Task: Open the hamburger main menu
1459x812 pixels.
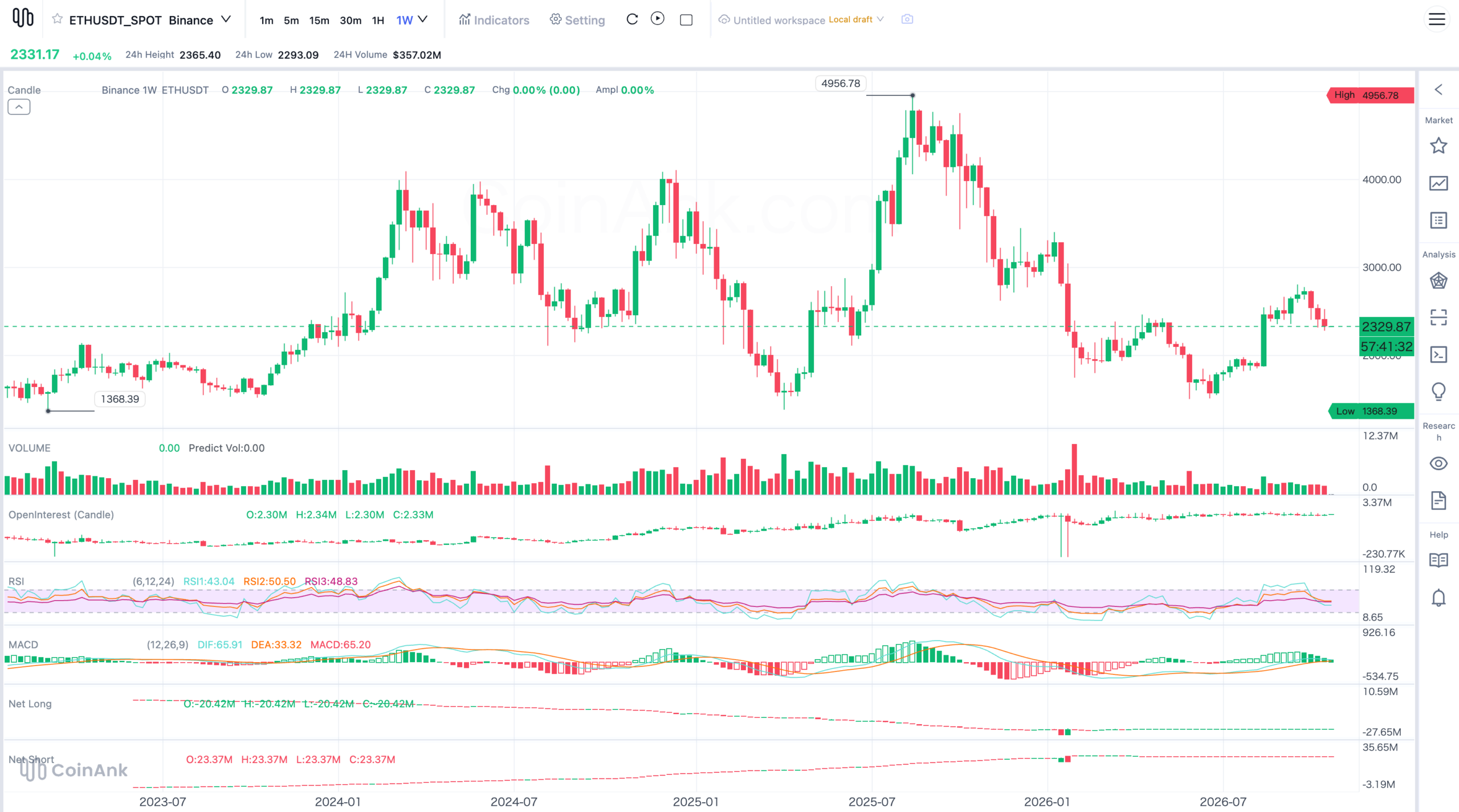Action: coord(1437,19)
